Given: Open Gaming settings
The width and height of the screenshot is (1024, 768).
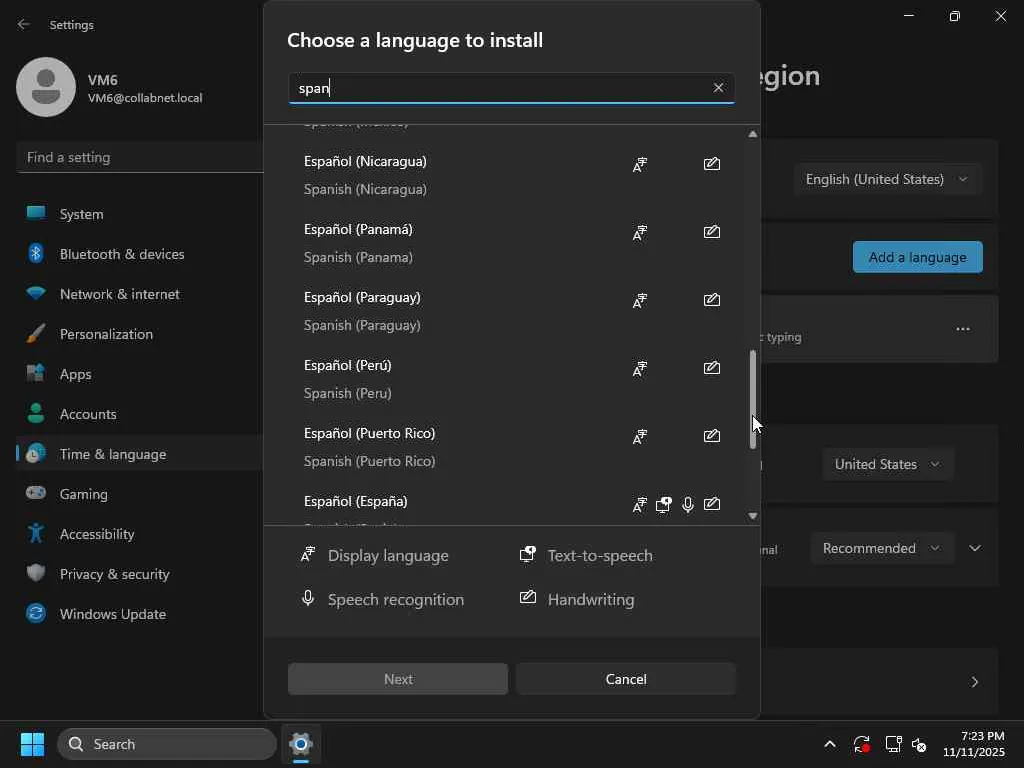Looking at the screenshot, I should 140,494.
